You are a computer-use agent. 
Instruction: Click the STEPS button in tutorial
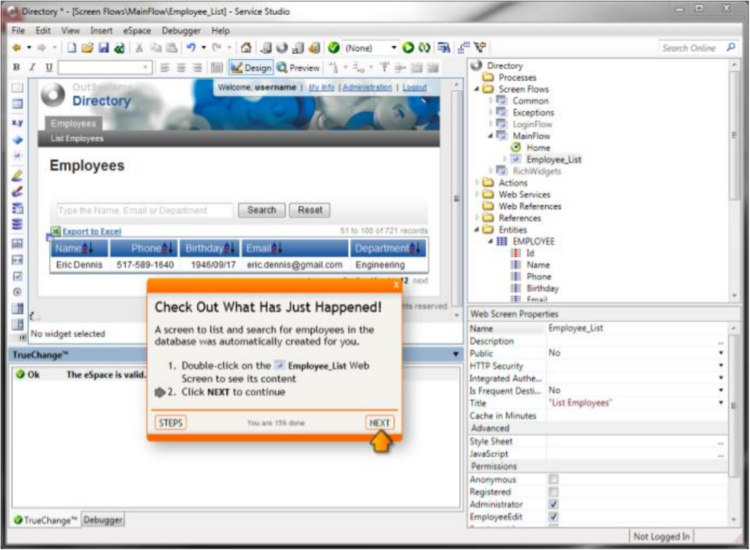170,423
